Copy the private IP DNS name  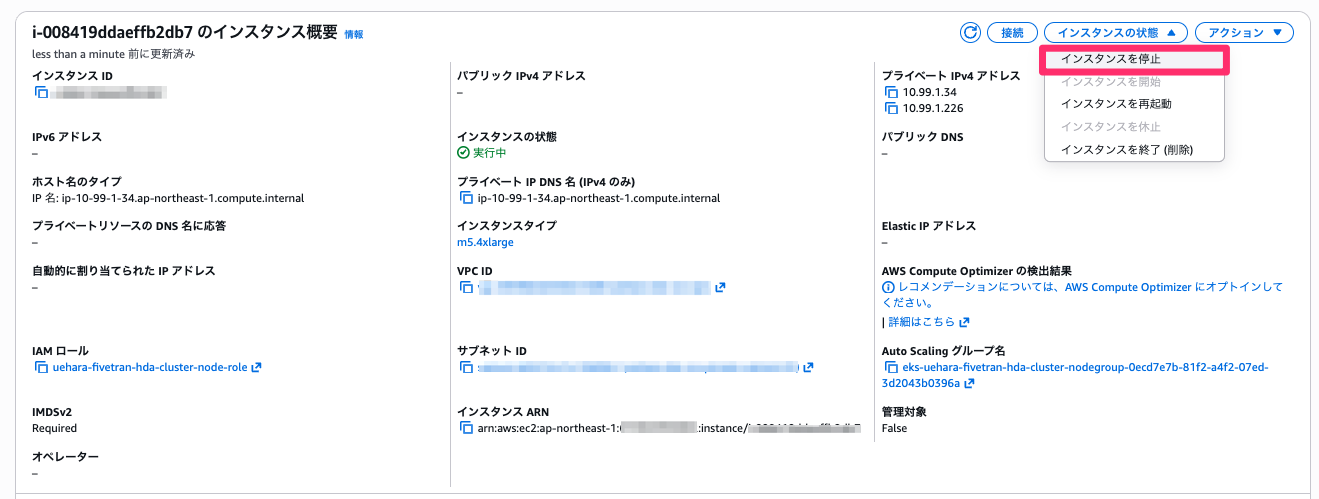point(466,198)
